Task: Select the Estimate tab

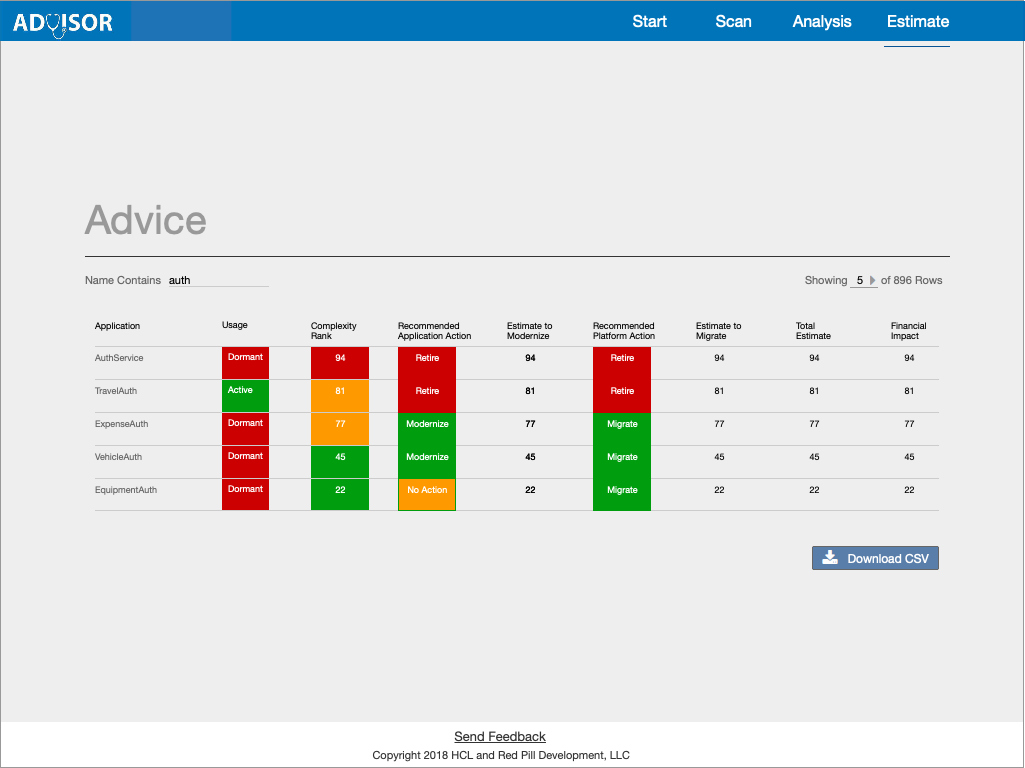Action: click(x=917, y=21)
